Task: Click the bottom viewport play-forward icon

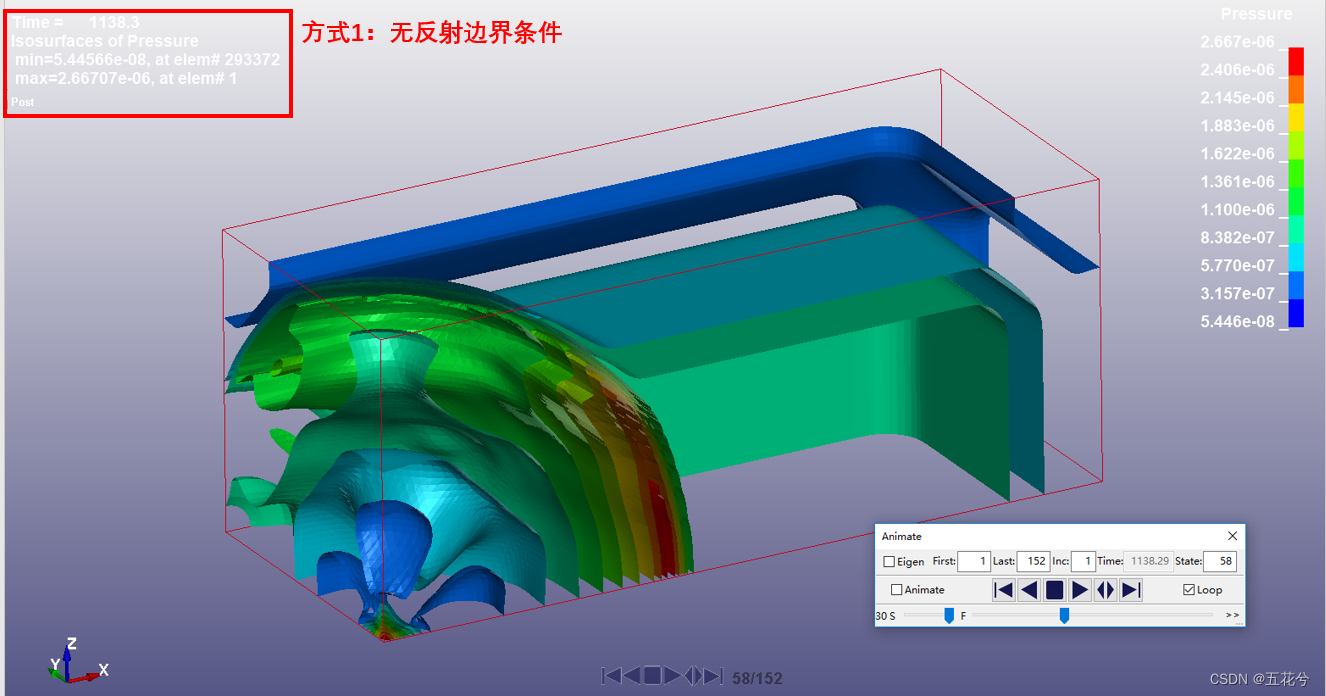Action: (x=673, y=676)
